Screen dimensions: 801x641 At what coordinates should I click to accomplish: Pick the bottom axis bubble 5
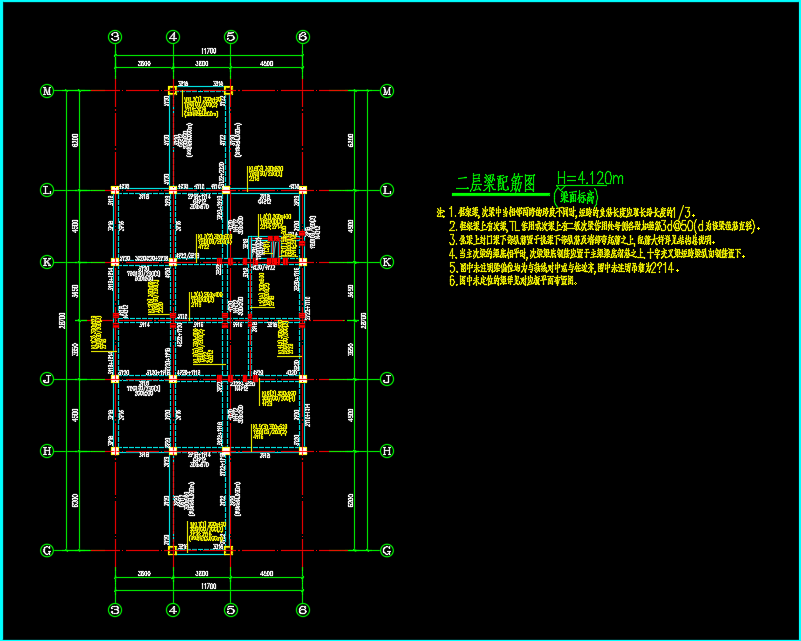(x=231, y=609)
